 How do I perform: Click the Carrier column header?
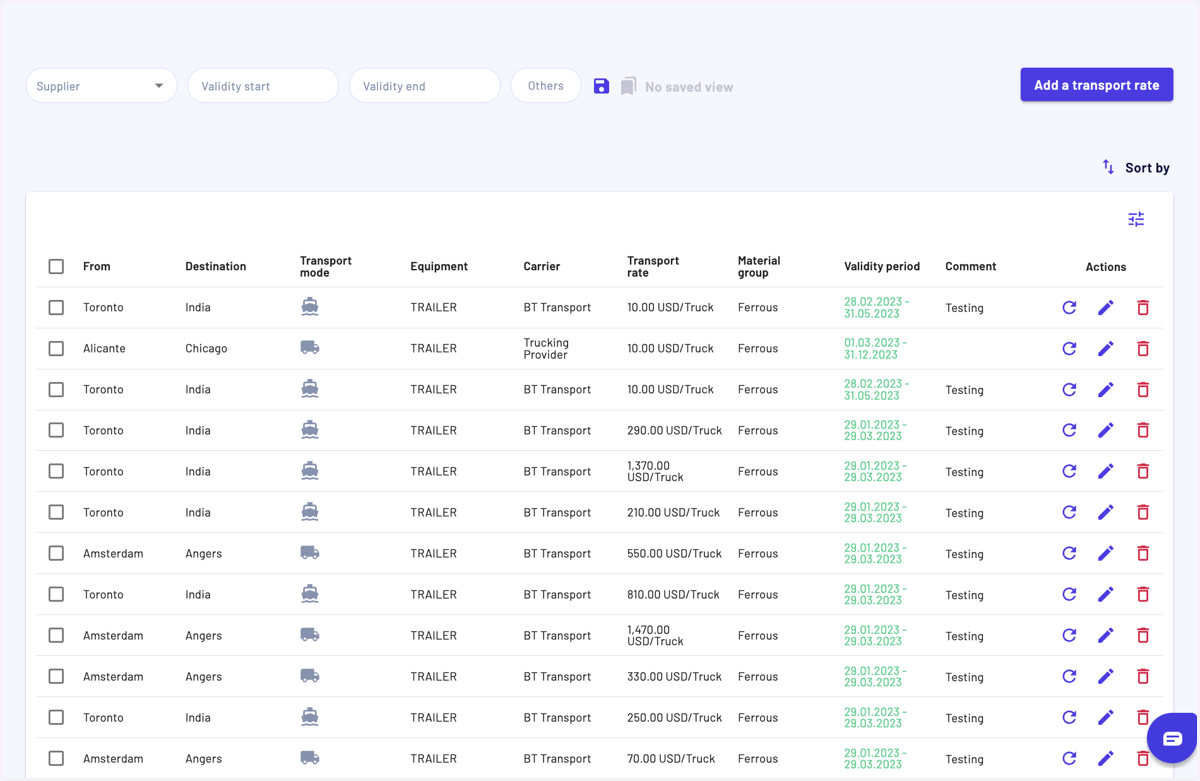point(542,266)
